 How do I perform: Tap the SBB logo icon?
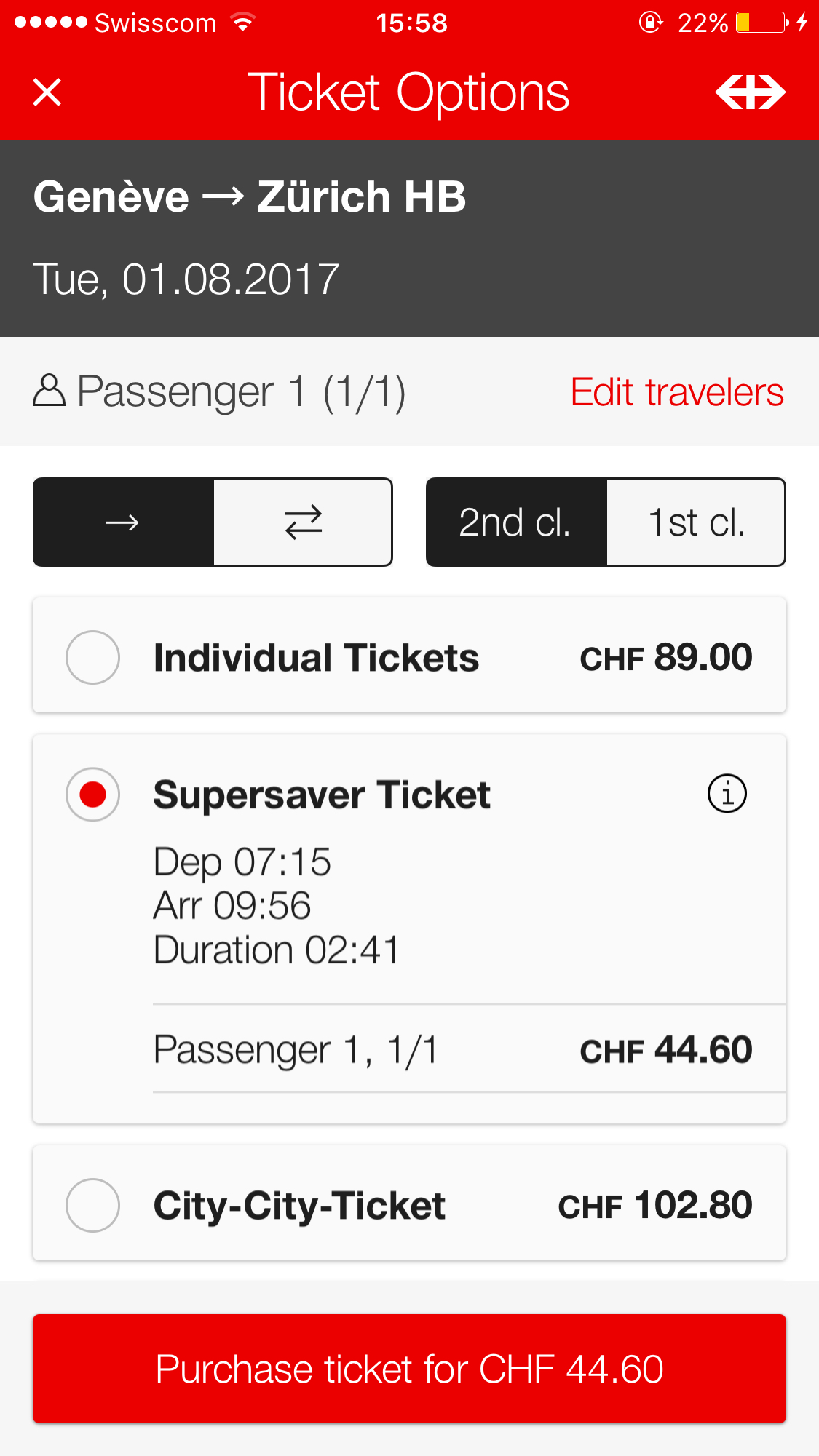[x=750, y=92]
